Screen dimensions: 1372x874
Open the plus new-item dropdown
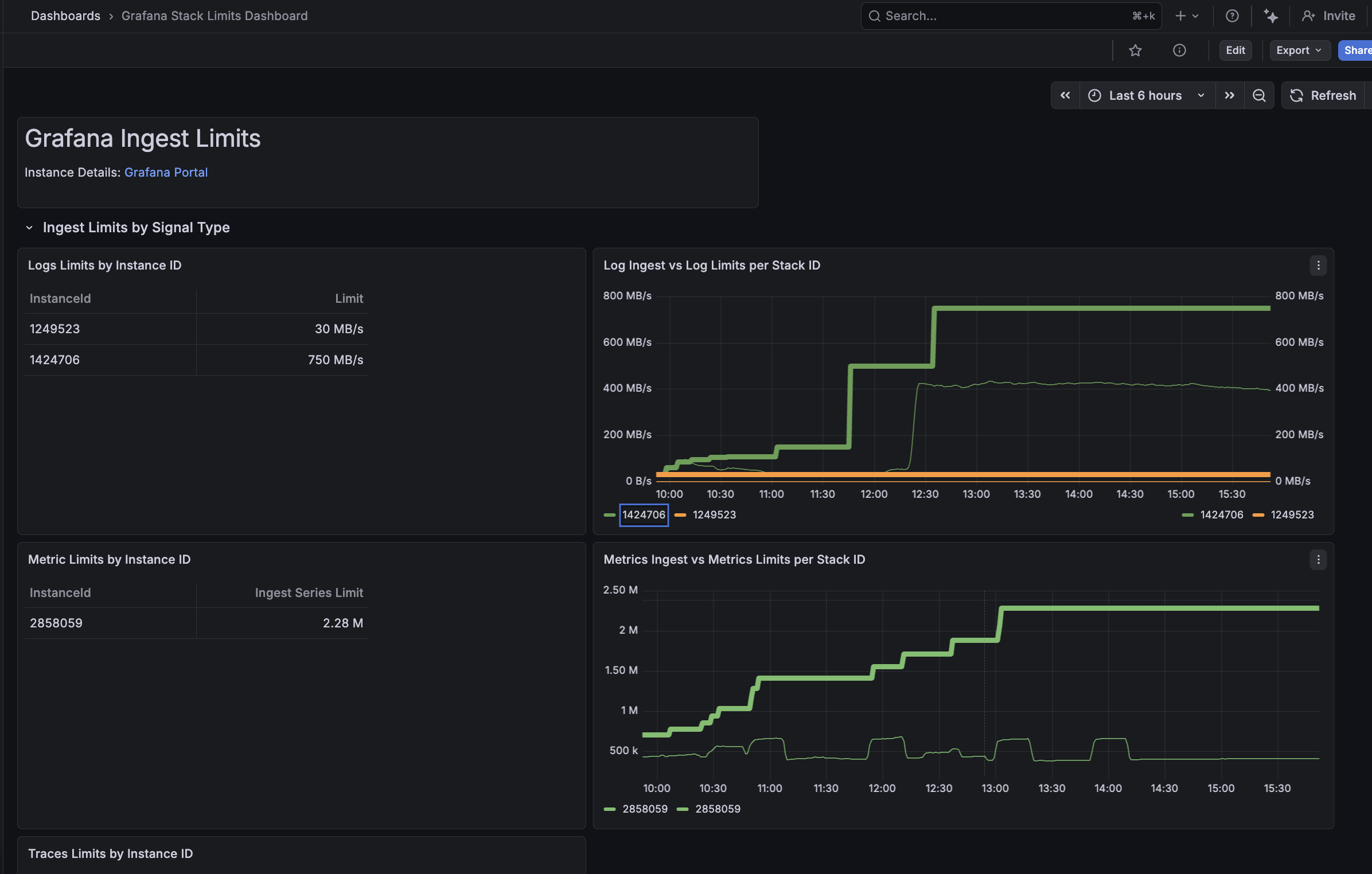(x=1186, y=16)
